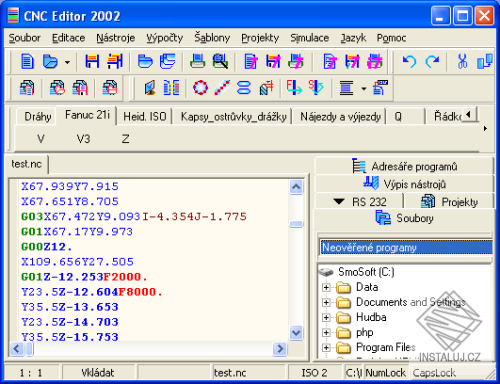500x384 pixels.
Task: Select the test.nc document tab
Action: pos(27,164)
